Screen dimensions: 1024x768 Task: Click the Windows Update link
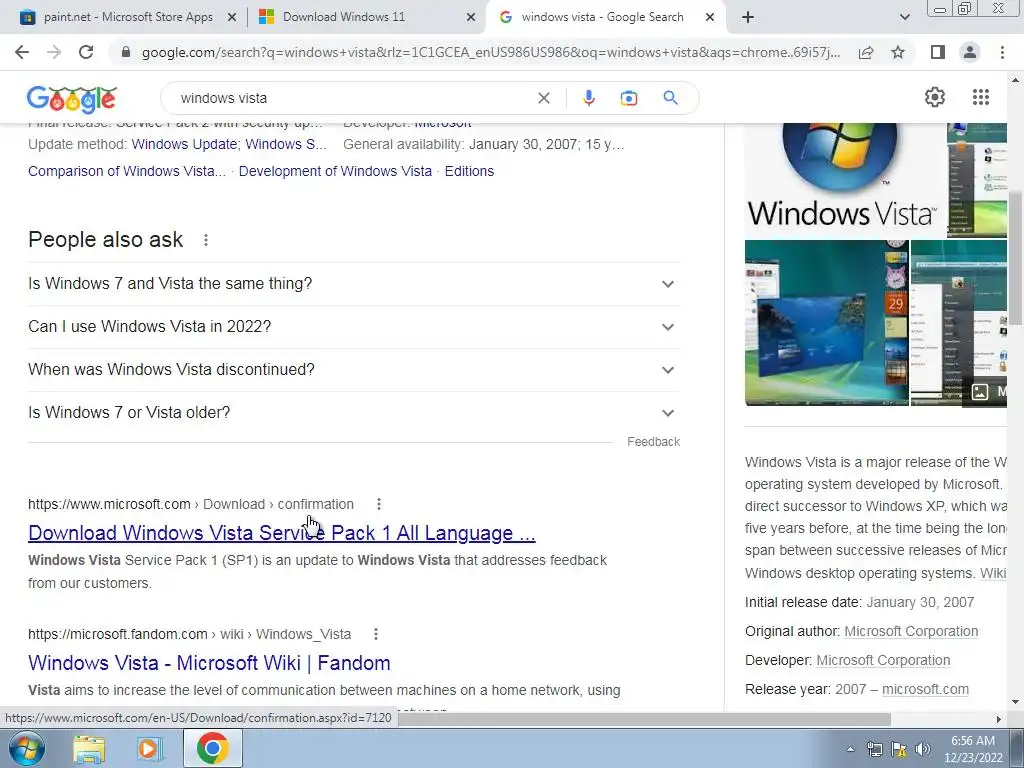(x=185, y=144)
